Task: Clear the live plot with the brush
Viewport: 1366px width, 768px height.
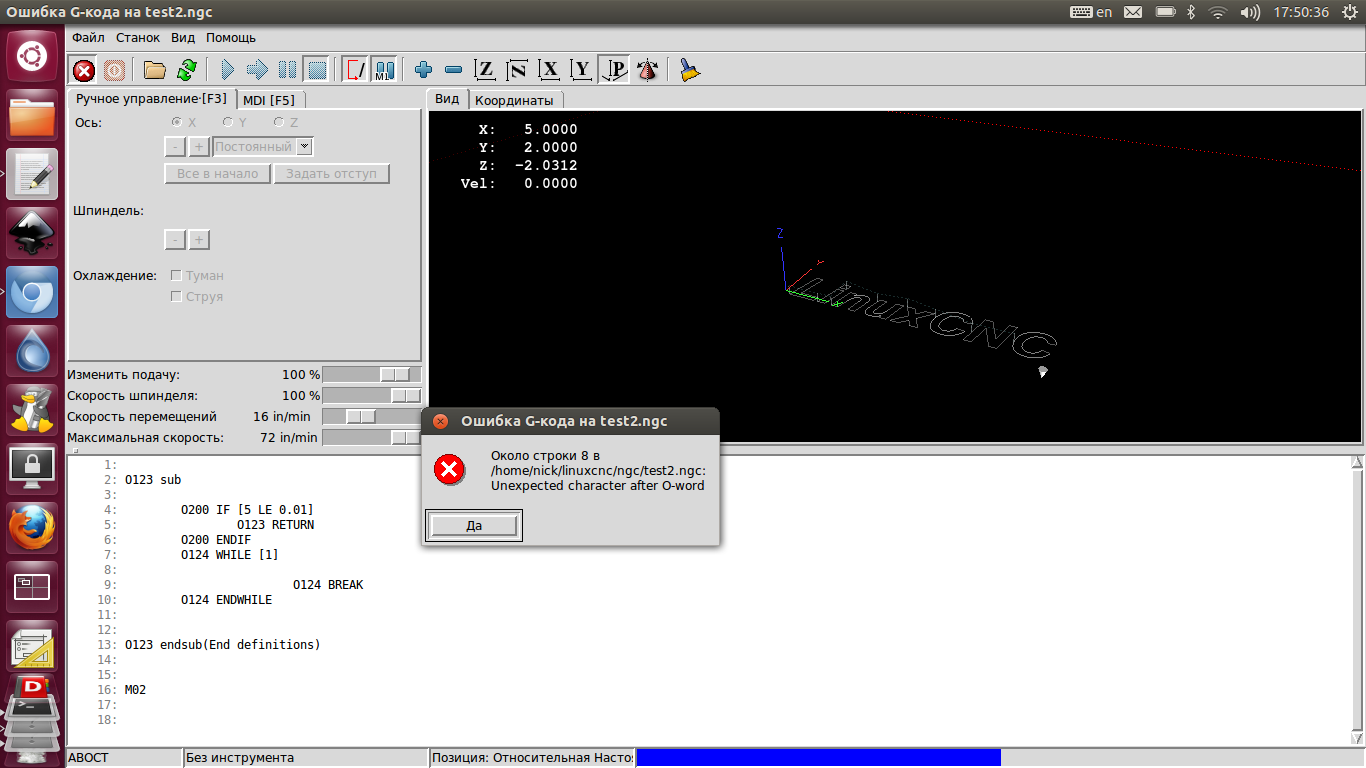Action: 689,70
